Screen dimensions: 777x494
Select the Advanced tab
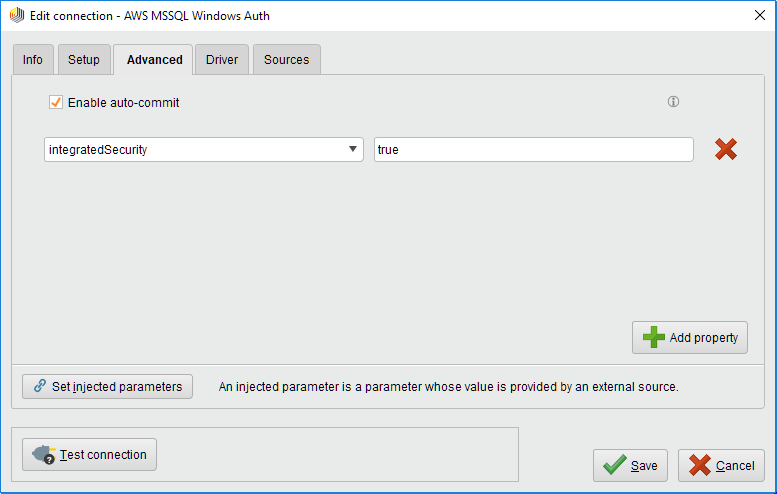pos(154,60)
